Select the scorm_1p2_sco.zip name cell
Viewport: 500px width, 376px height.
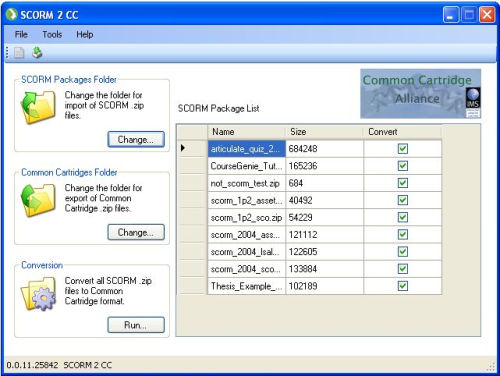(x=246, y=217)
